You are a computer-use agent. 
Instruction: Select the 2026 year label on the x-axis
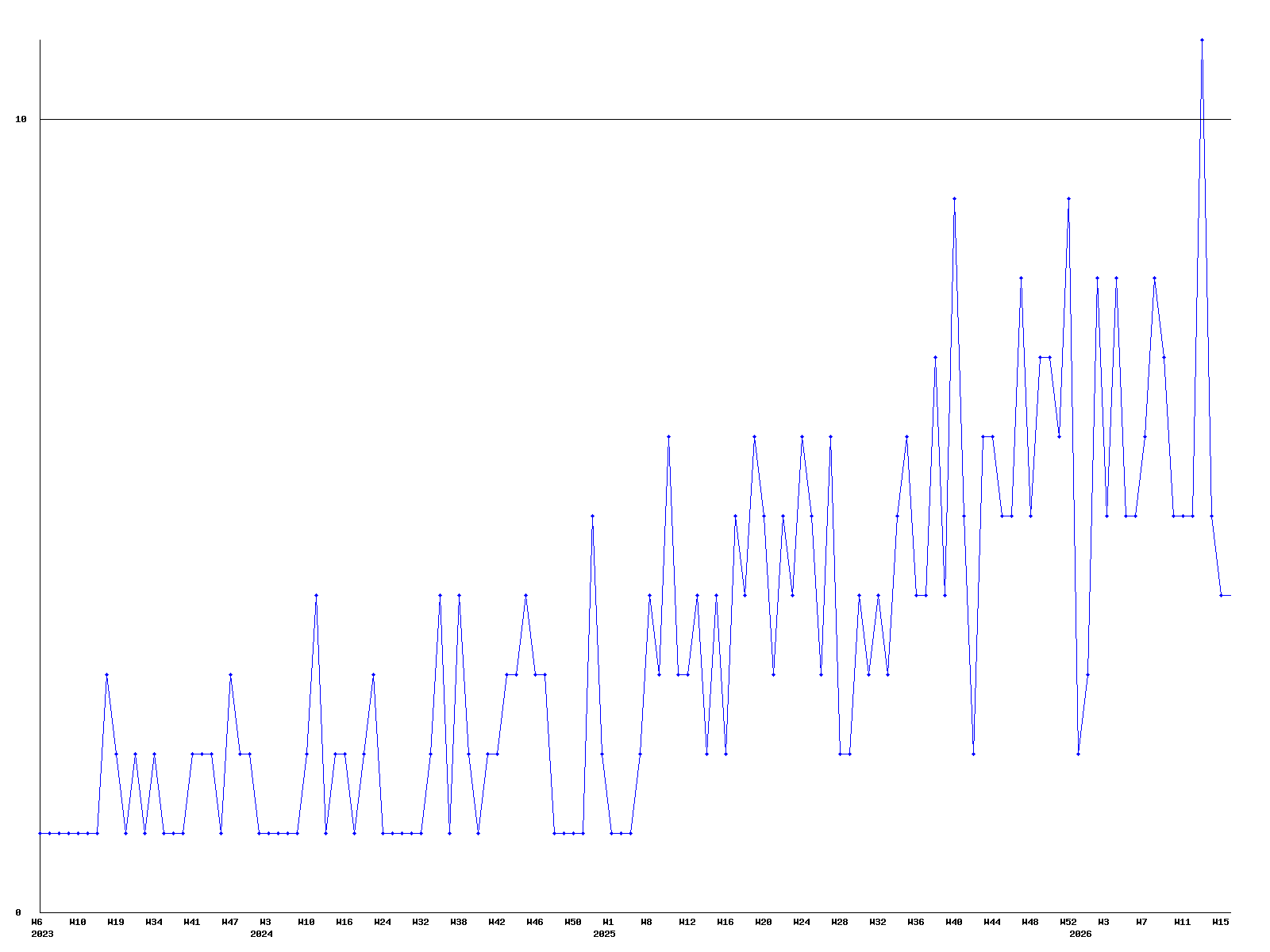(x=1080, y=934)
